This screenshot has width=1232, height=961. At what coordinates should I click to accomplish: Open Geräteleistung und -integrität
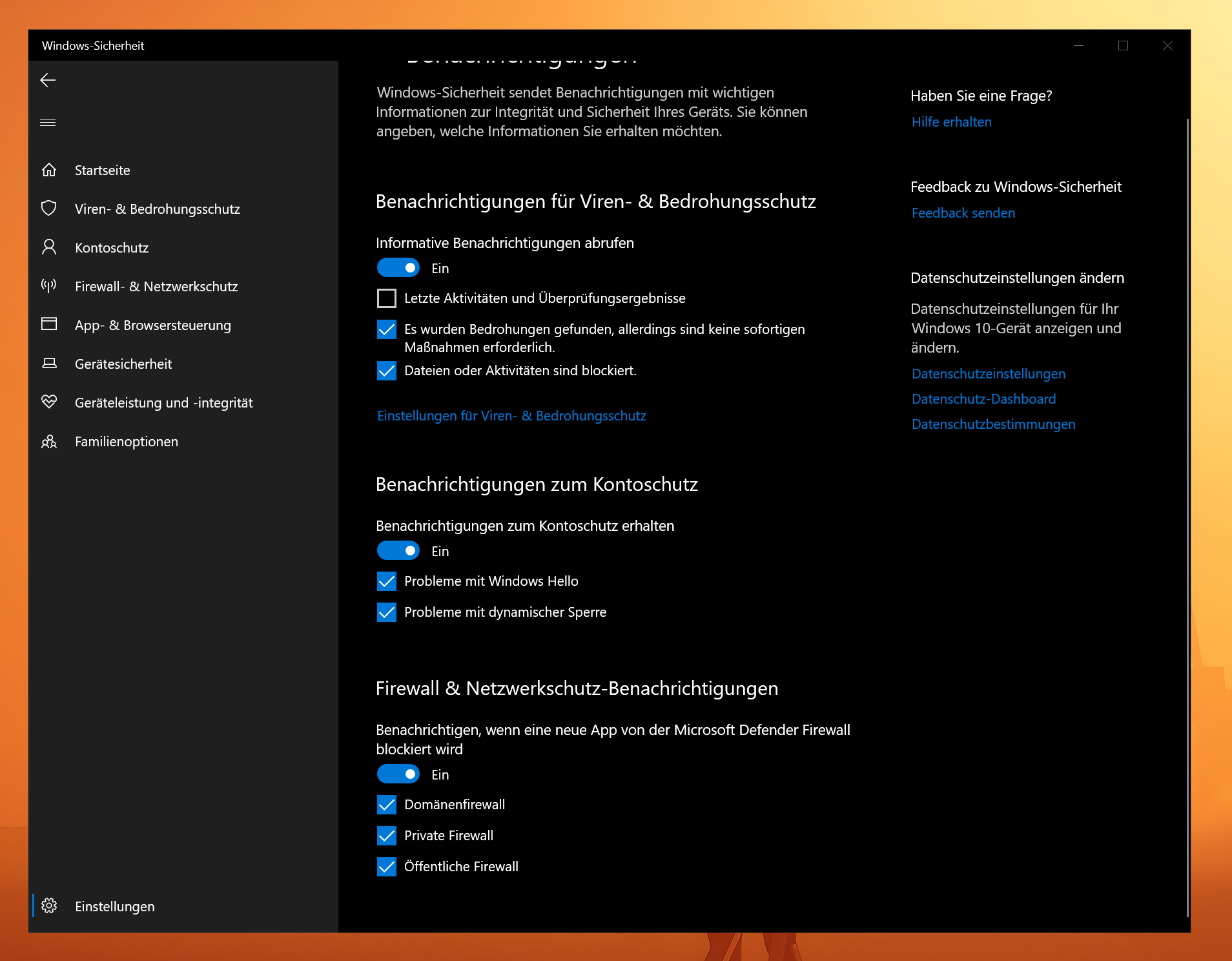[183, 402]
